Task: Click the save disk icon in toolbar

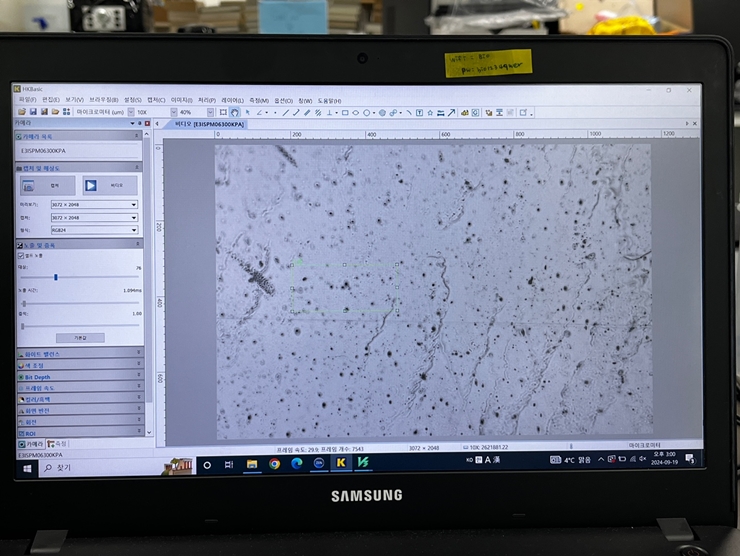Action: pyautogui.click(x=32, y=112)
